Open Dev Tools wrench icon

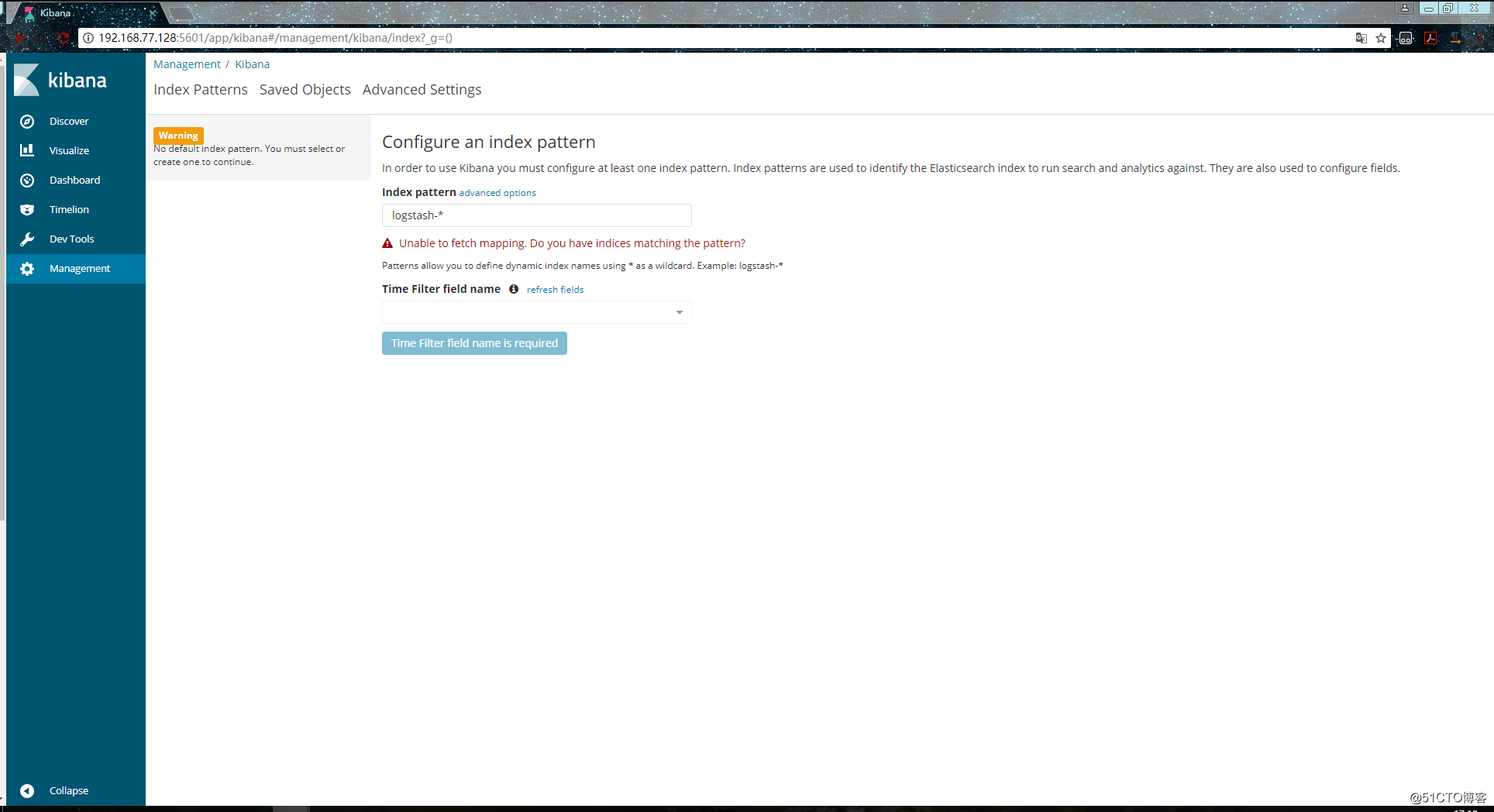[27, 239]
